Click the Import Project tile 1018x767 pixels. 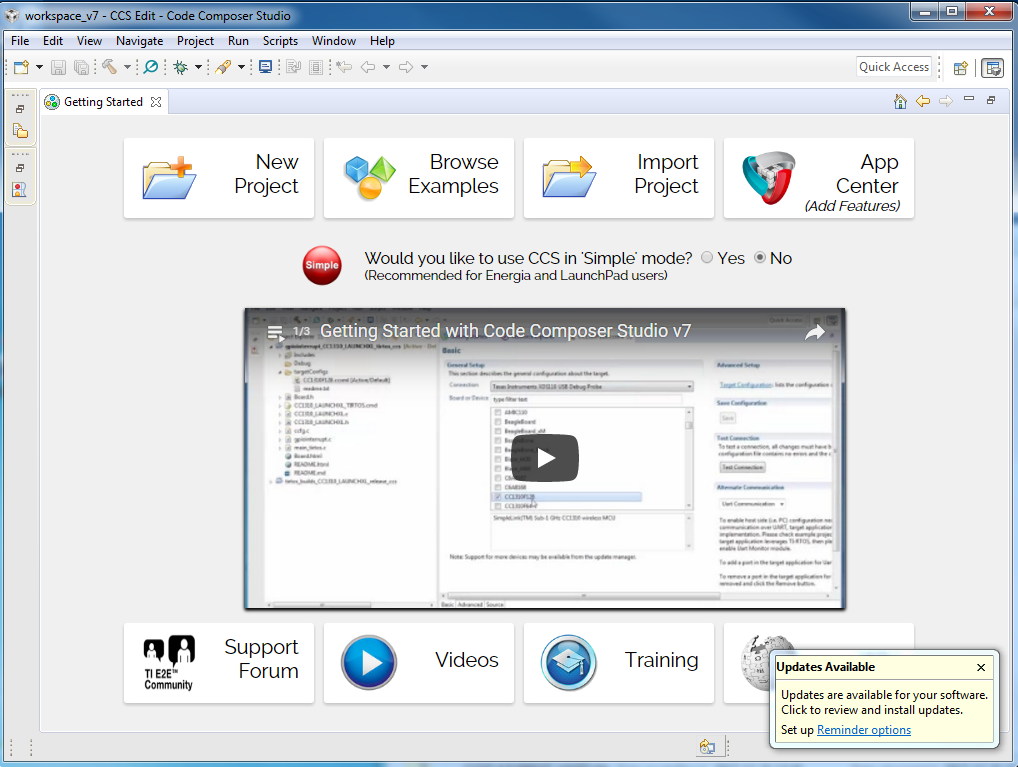pyautogui.click(x=619, y=177)
